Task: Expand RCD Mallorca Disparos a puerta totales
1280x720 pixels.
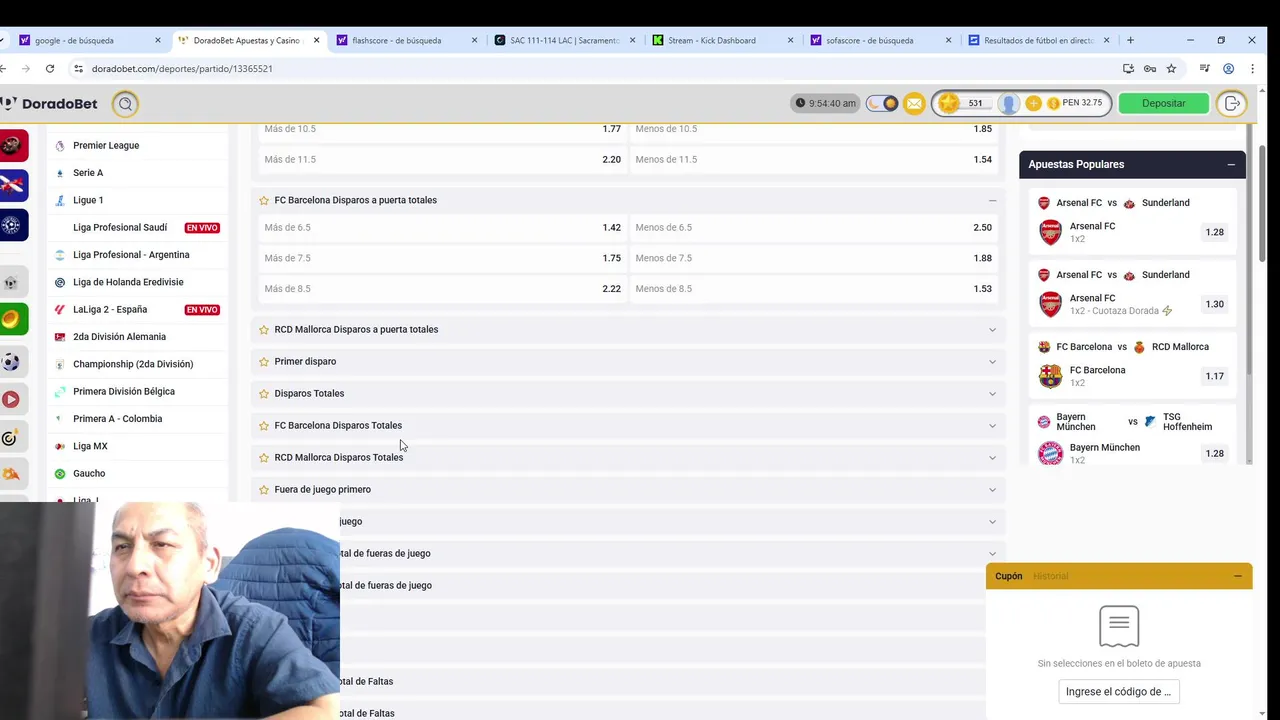Action: [x=992, y=329]
